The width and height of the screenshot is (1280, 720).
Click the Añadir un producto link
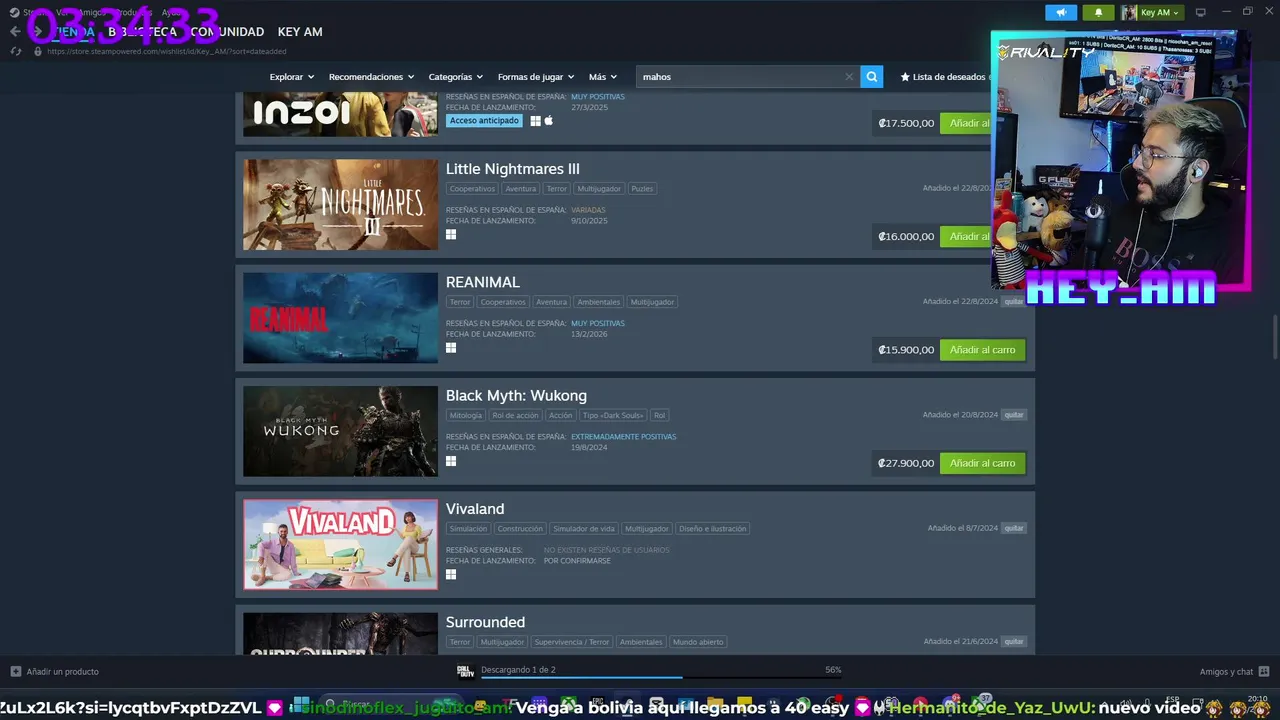pyautogui.click(x=62, y=671)
